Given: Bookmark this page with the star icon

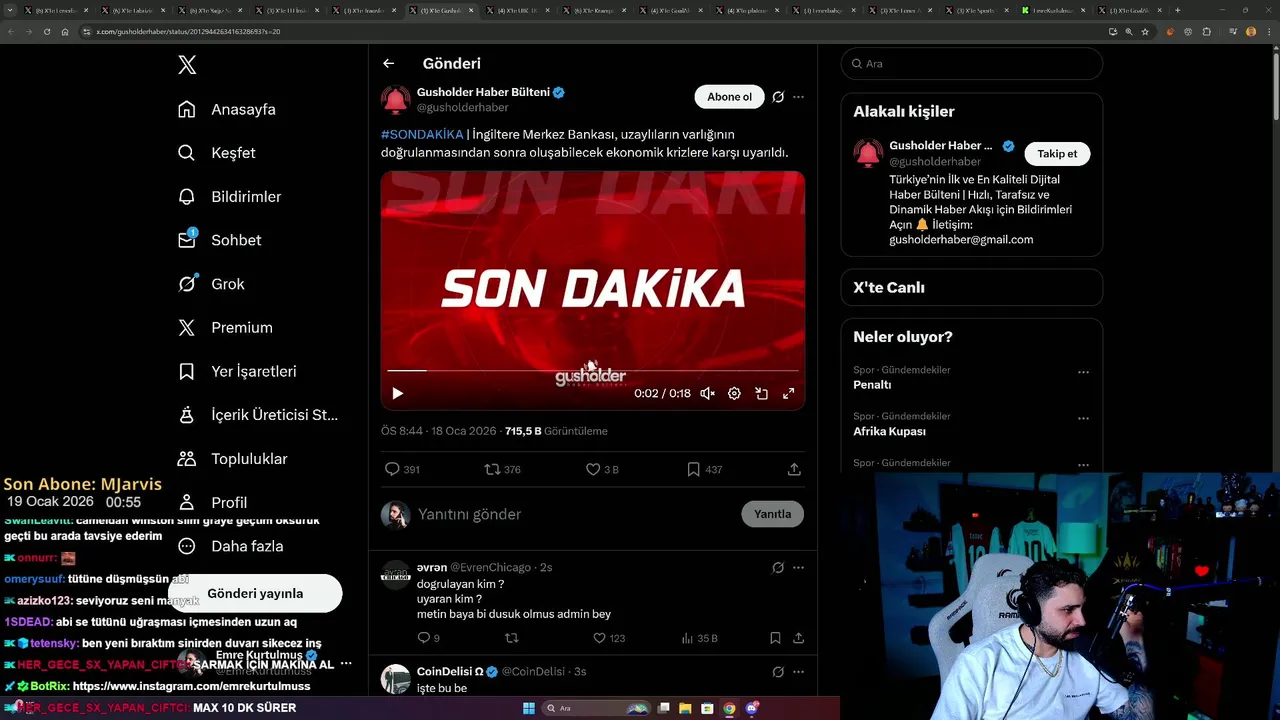Looking at the screenshot, I should tap(1145, 31).
